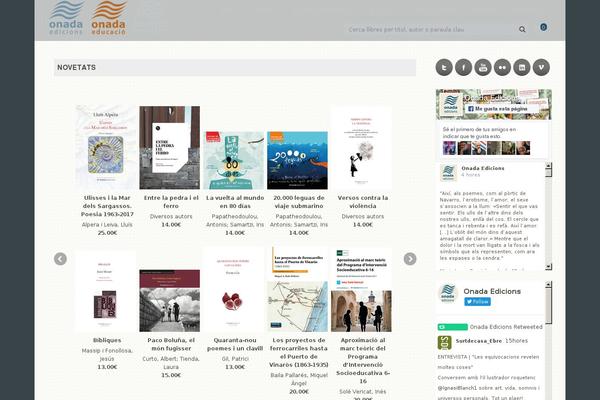Open 'Ulisses i la Mar dels Sargassos' cover
The width and height of the screenshot is (600, 400).
point(106,147)
